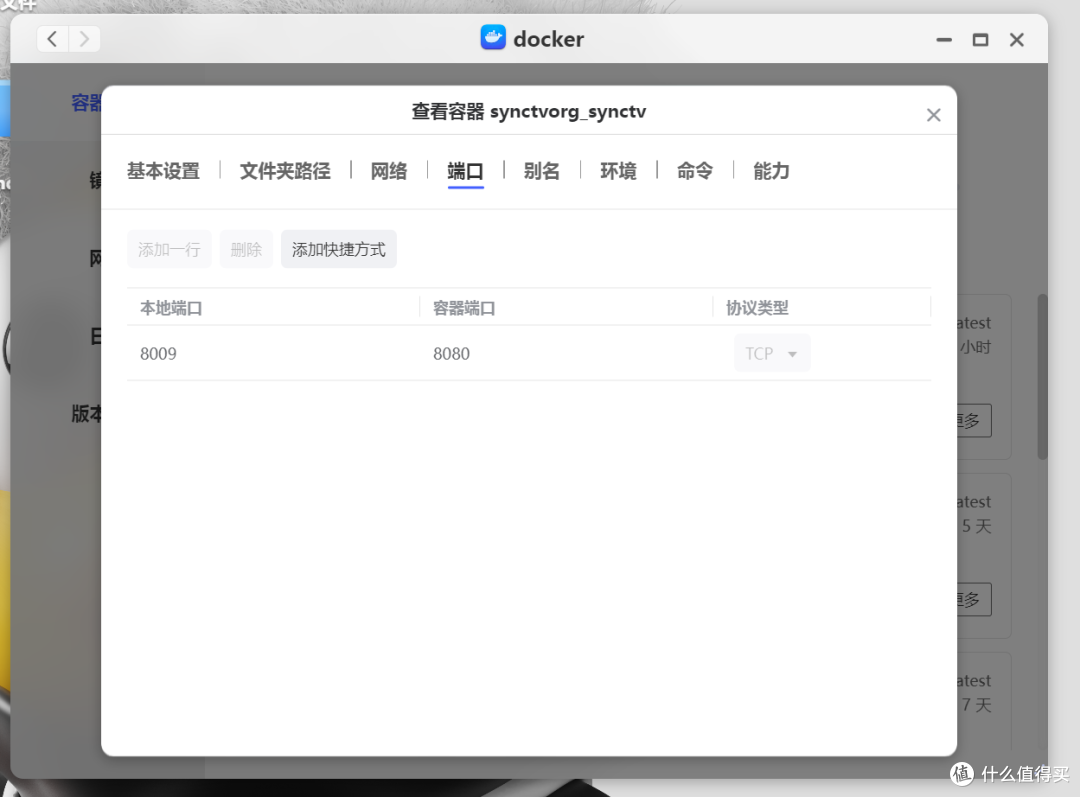Click the 容器端口 column header
1080x797 pixels.
pos(464,308)
